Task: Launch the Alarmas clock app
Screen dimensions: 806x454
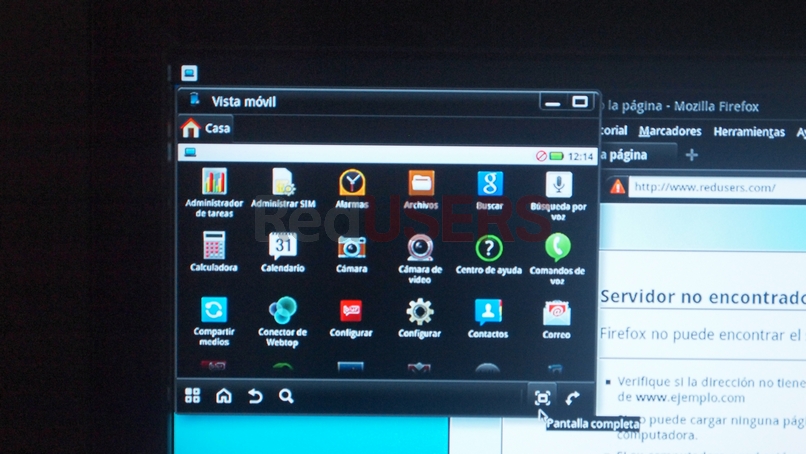Action: (x=352, y=189)
